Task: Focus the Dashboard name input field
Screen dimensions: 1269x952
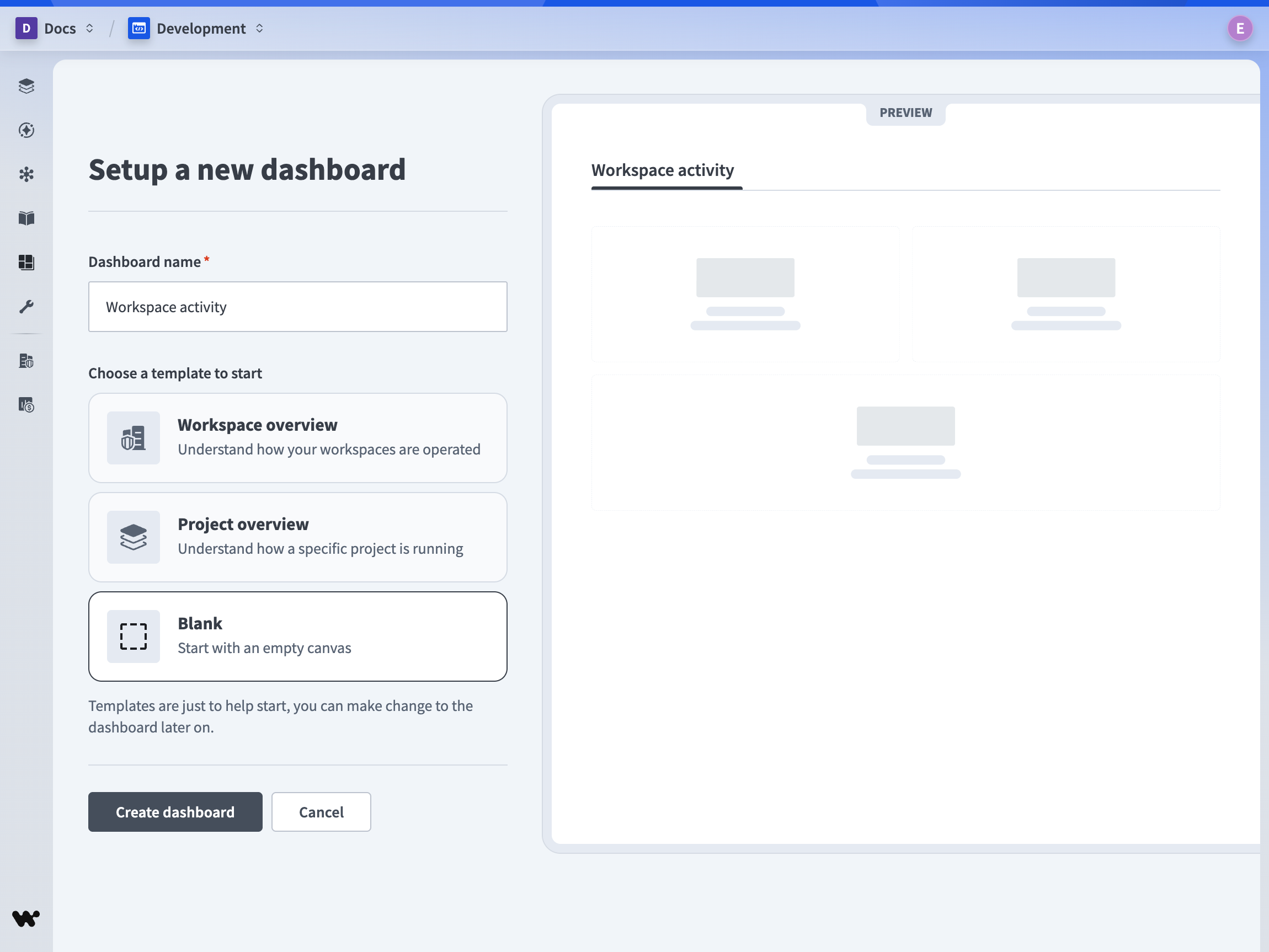Action: coord(298,307)
